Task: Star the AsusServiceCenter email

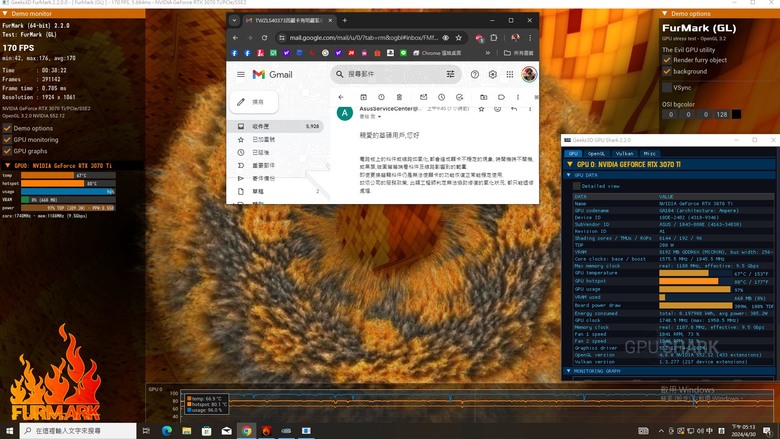Action: (481, 108)
